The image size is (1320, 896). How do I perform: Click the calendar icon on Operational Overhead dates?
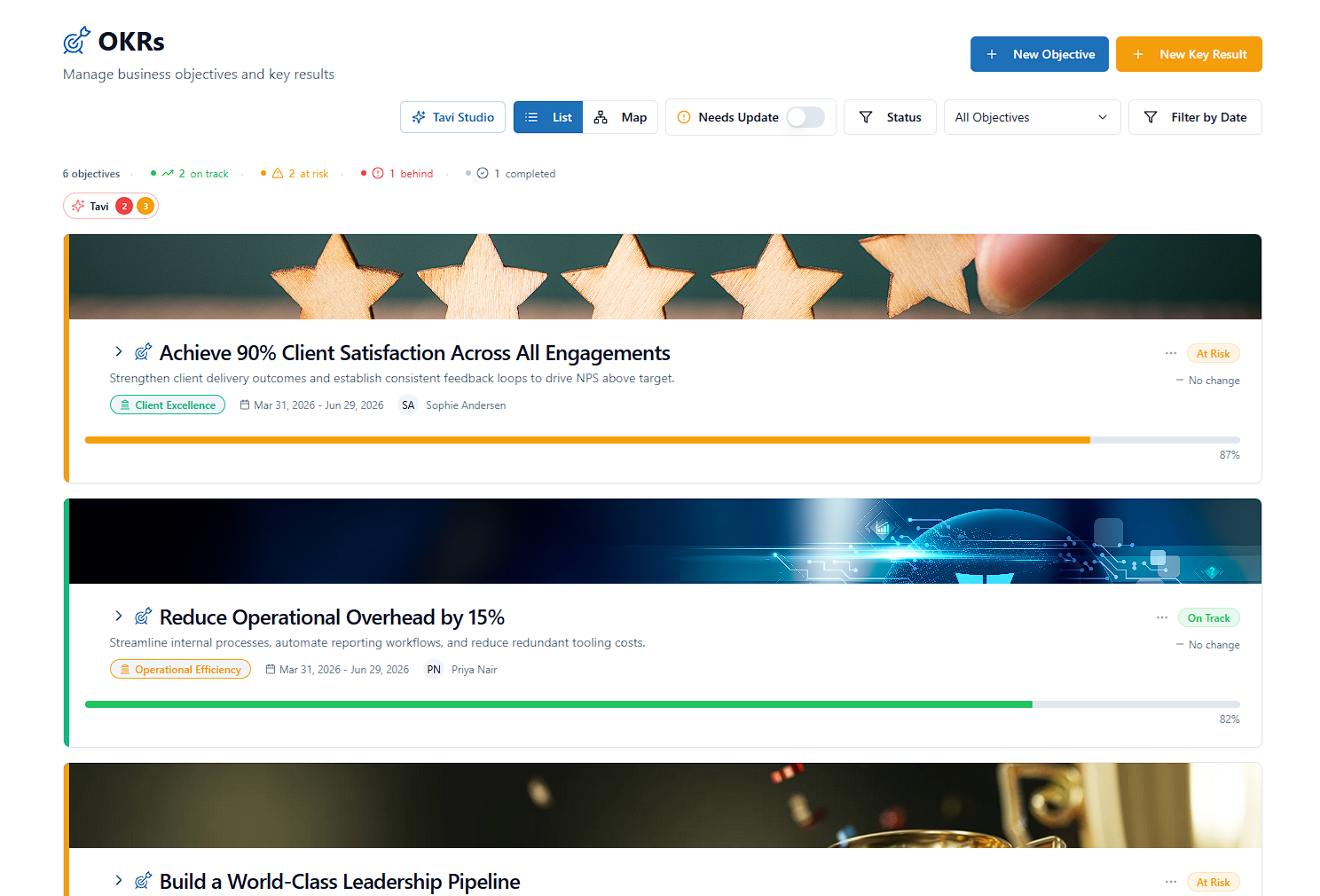click(271, 669)
